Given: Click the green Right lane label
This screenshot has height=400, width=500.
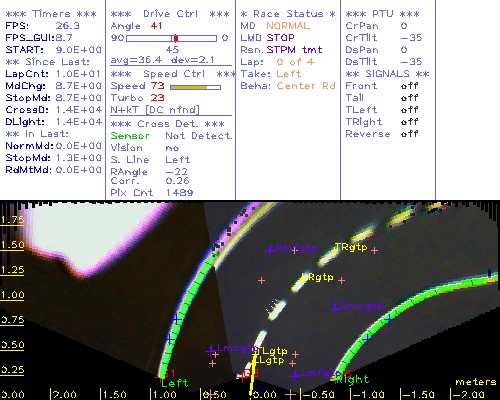Looking at the screenshot, I should 351,379.
